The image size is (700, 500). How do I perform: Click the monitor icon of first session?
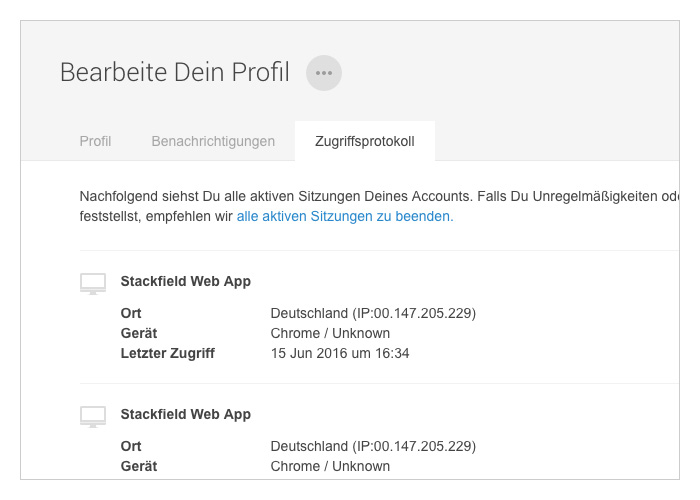pyautogui.click(x=93, y=283)
